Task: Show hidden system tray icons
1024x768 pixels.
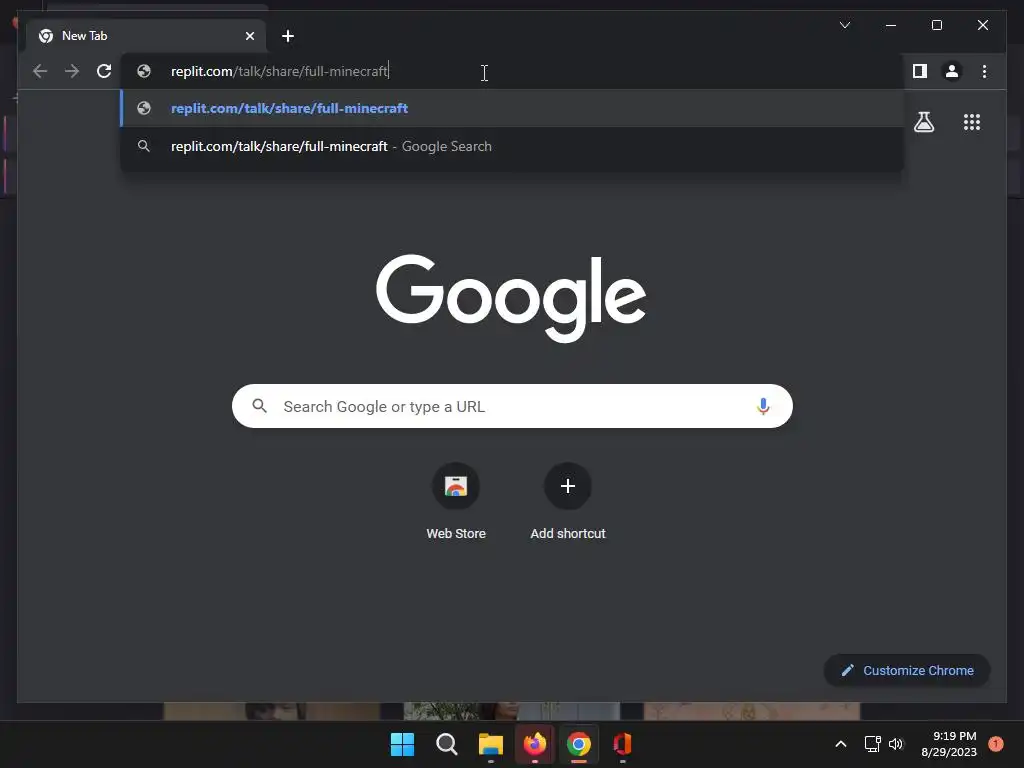Action: tap(841, 744)
